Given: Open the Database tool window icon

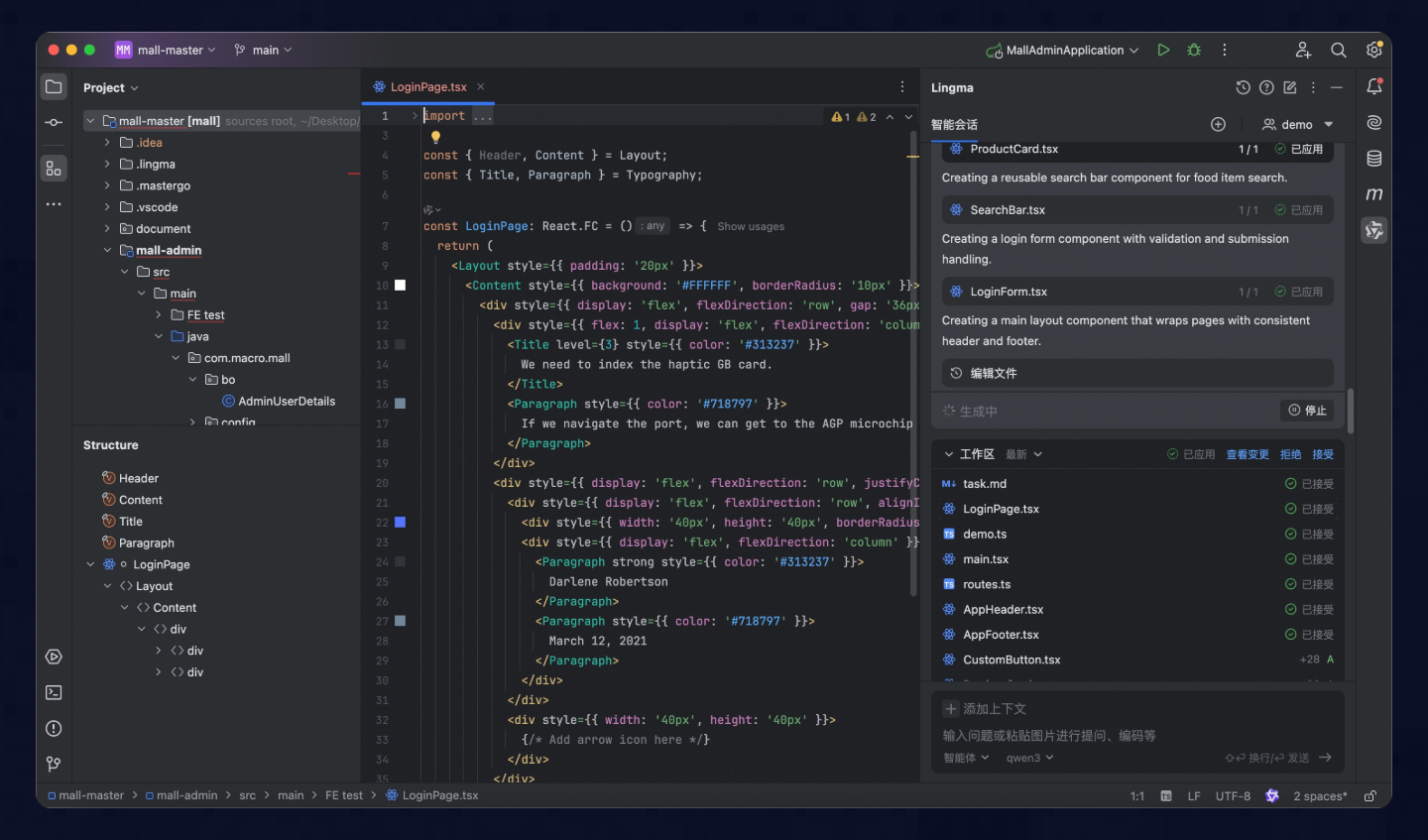Looking at the screenshot, I should tap(1373, 159).
